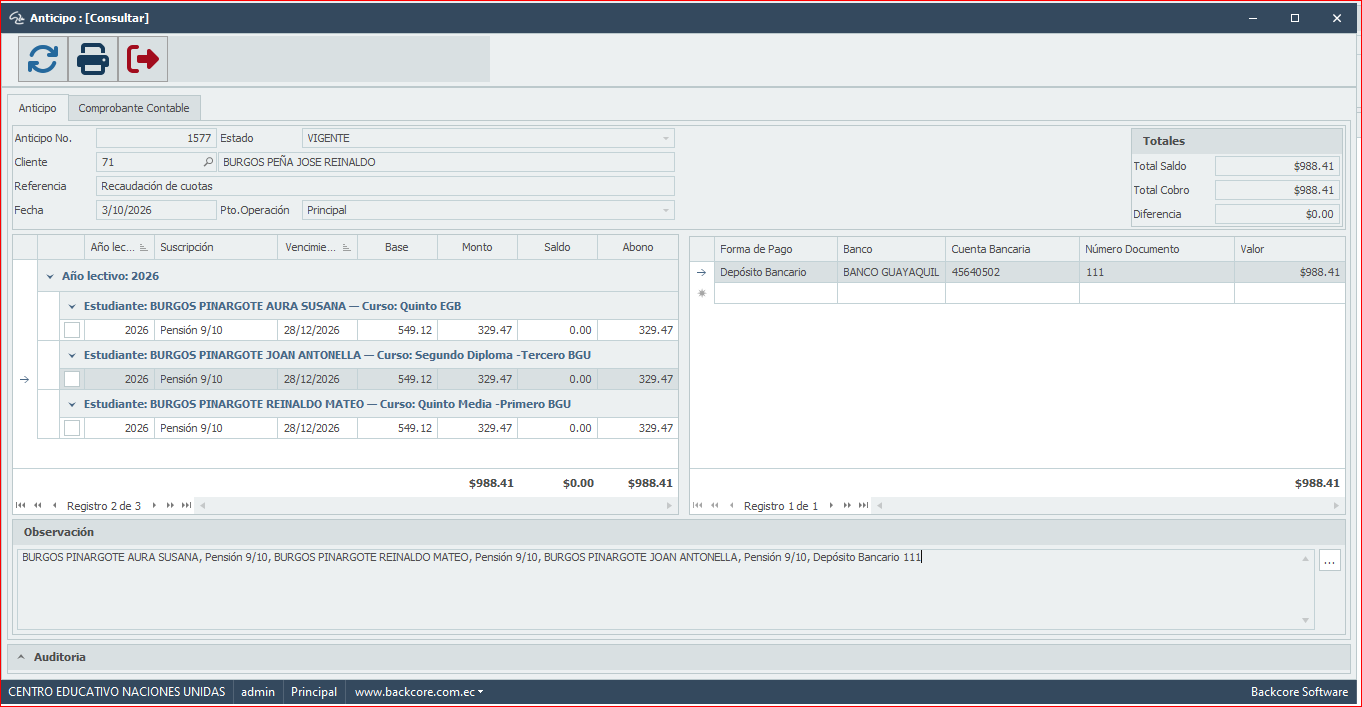The image size is (1362, 707).
Task: Print the Anticipo with the printer icon
Action: 93,59
